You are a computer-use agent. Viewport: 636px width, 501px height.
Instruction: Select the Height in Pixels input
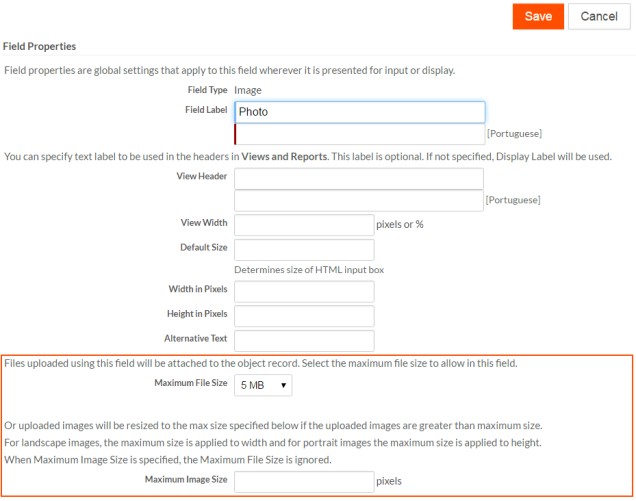point(304,316)
